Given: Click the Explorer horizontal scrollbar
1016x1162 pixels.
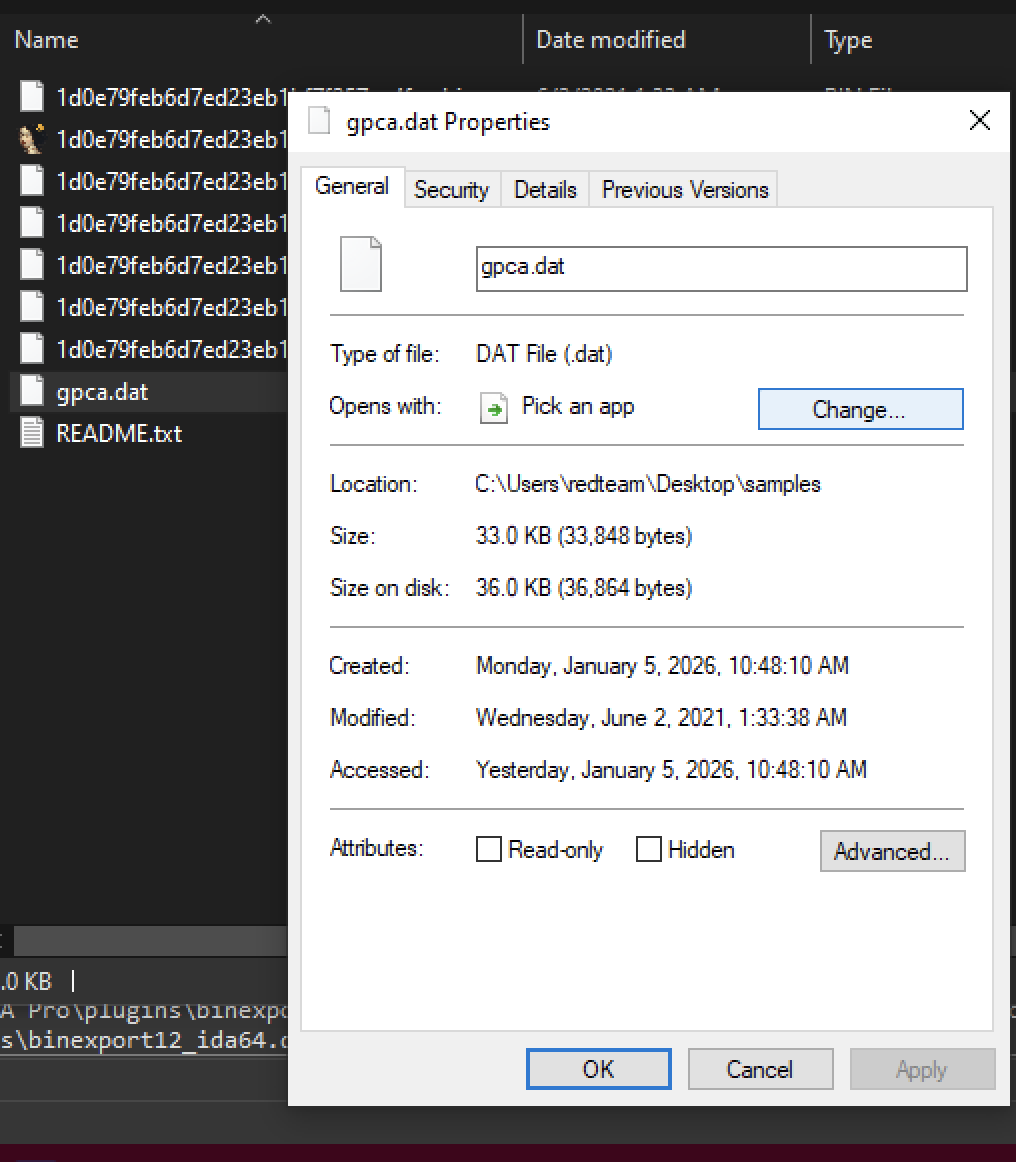Looking at the screenshot, I should 150,941.
